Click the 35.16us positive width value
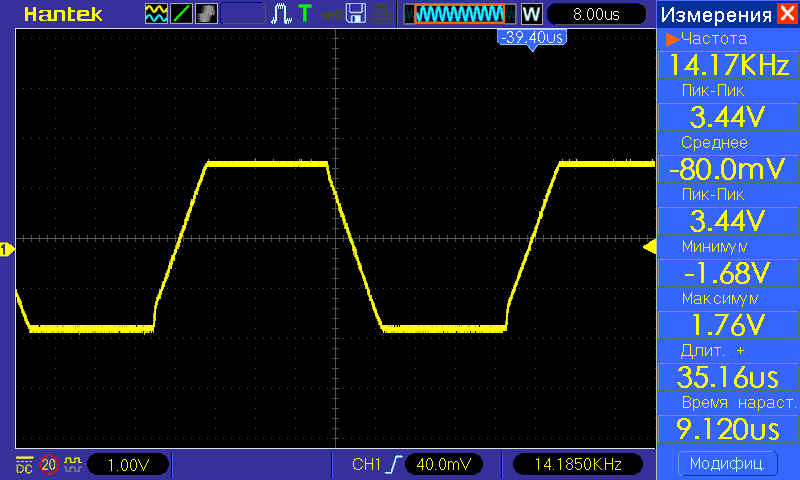The width and height of the screenshot is (800, 480). 728,377
